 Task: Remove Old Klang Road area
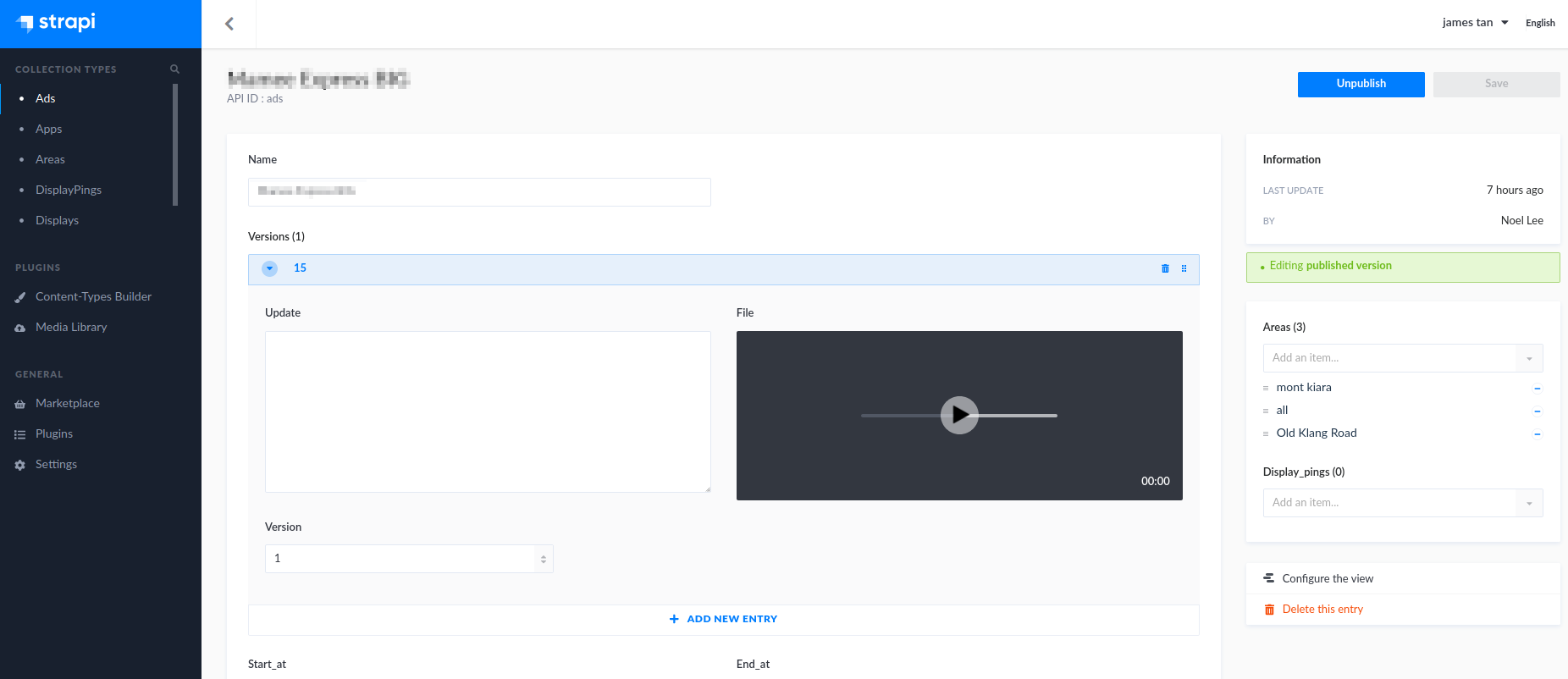click(1537, 433)
